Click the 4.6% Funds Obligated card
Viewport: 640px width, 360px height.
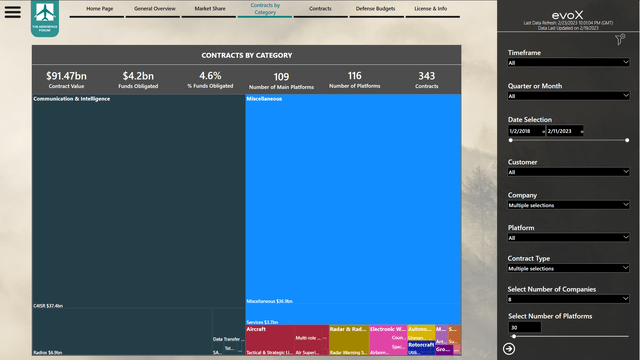[x=210, y=80]
